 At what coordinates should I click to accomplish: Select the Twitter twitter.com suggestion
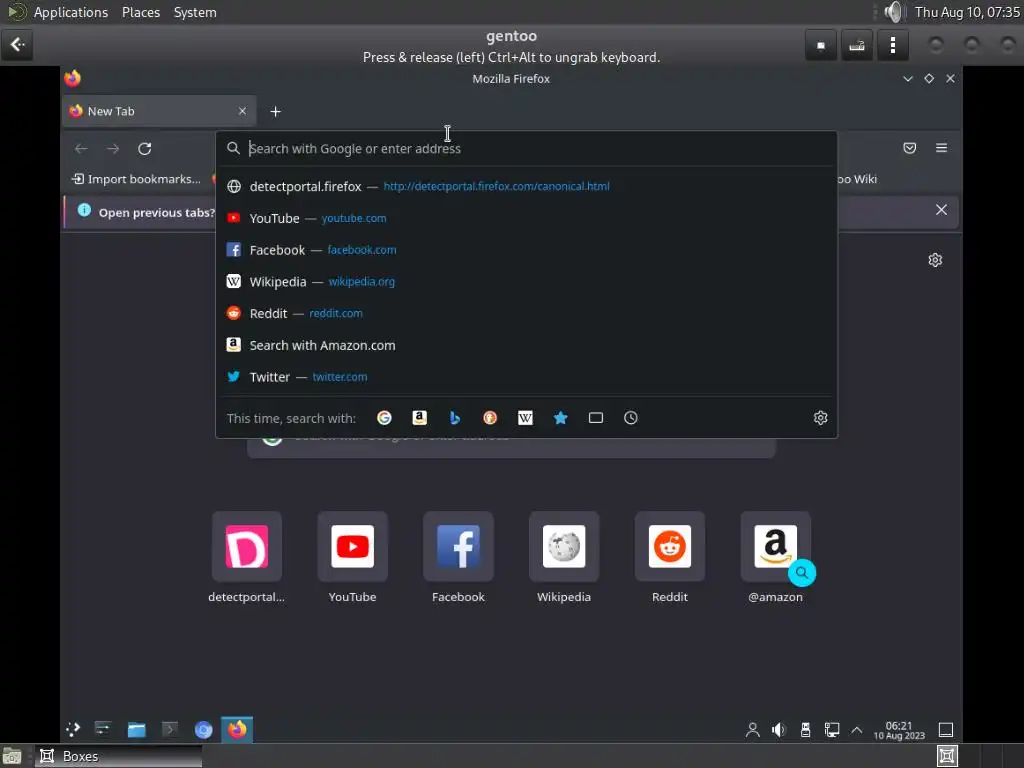tap(526, 377)
